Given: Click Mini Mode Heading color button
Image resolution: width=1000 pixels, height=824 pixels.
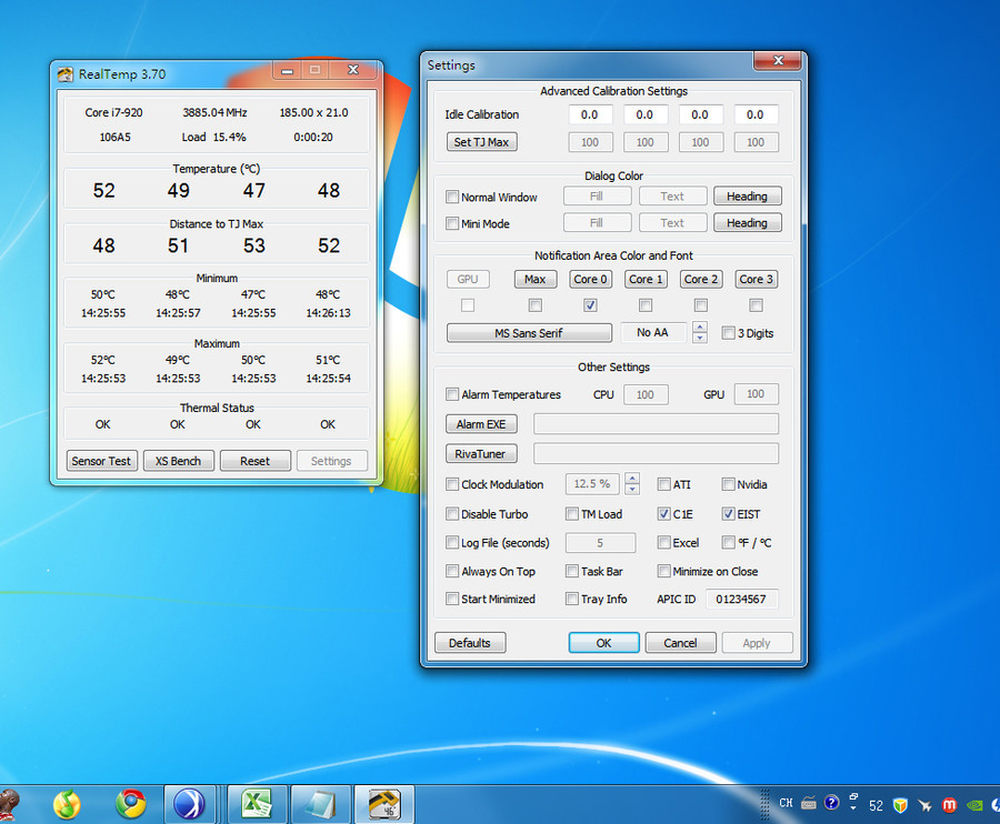Looking at the screenshot, I should (747, 223).
